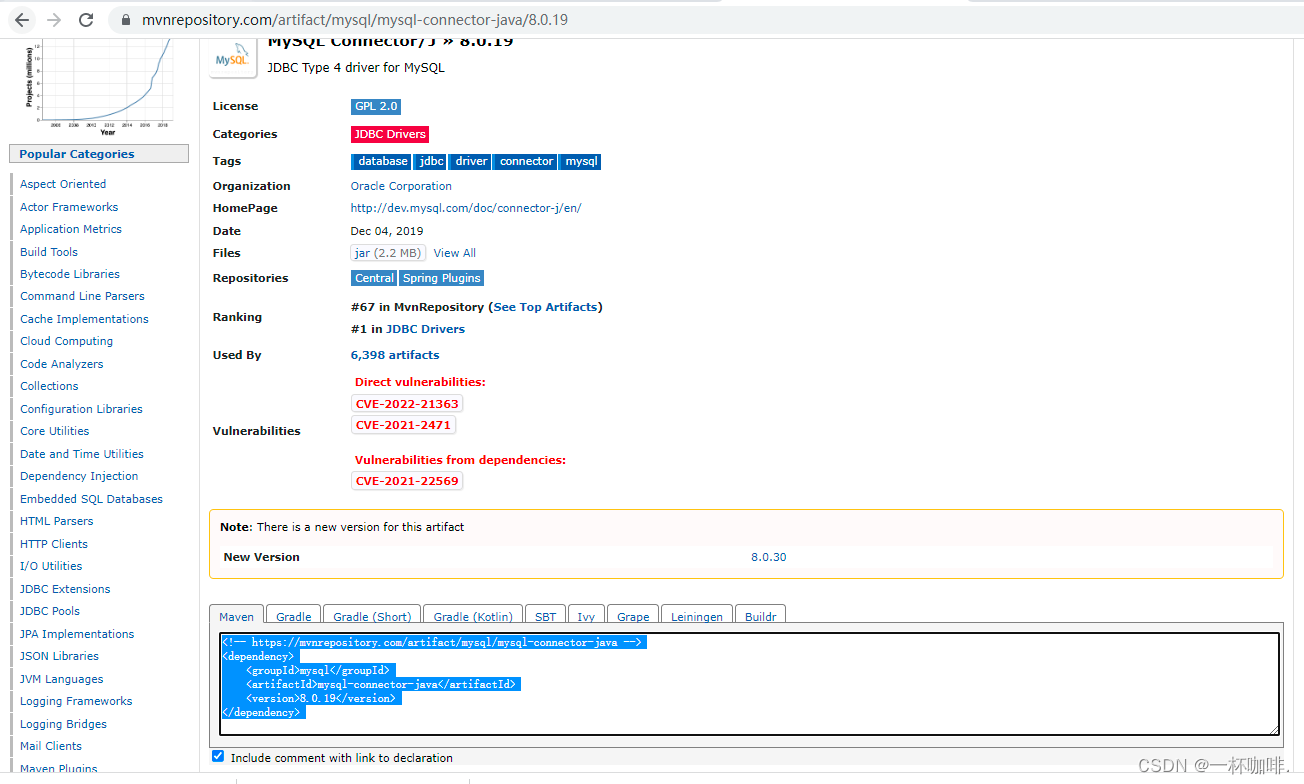This screenshot has height=784, width=1304.
Task: Open CVE-2022-21363 vulnerability
Action: coord(407,404)
